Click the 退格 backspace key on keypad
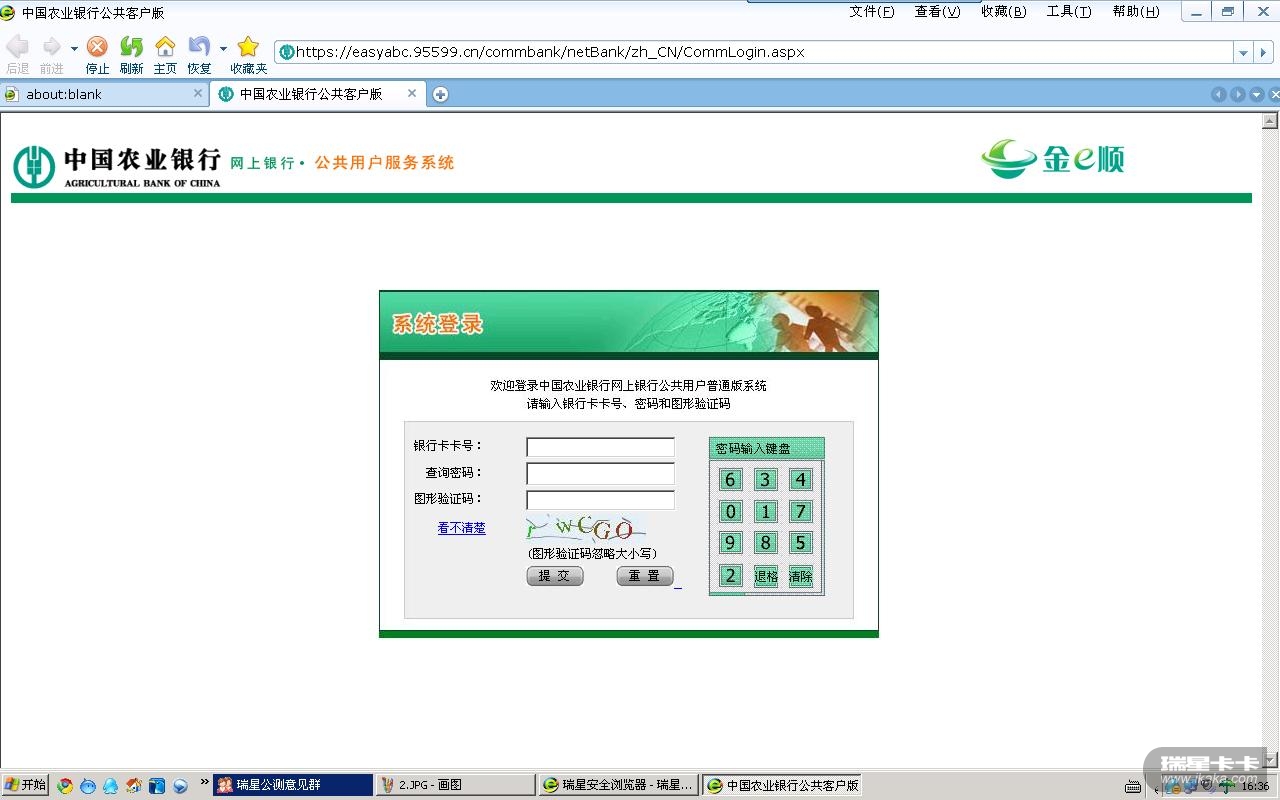The height and width of the screenshot is (800, 1280). pyautogui.click(x=766, y=576)
